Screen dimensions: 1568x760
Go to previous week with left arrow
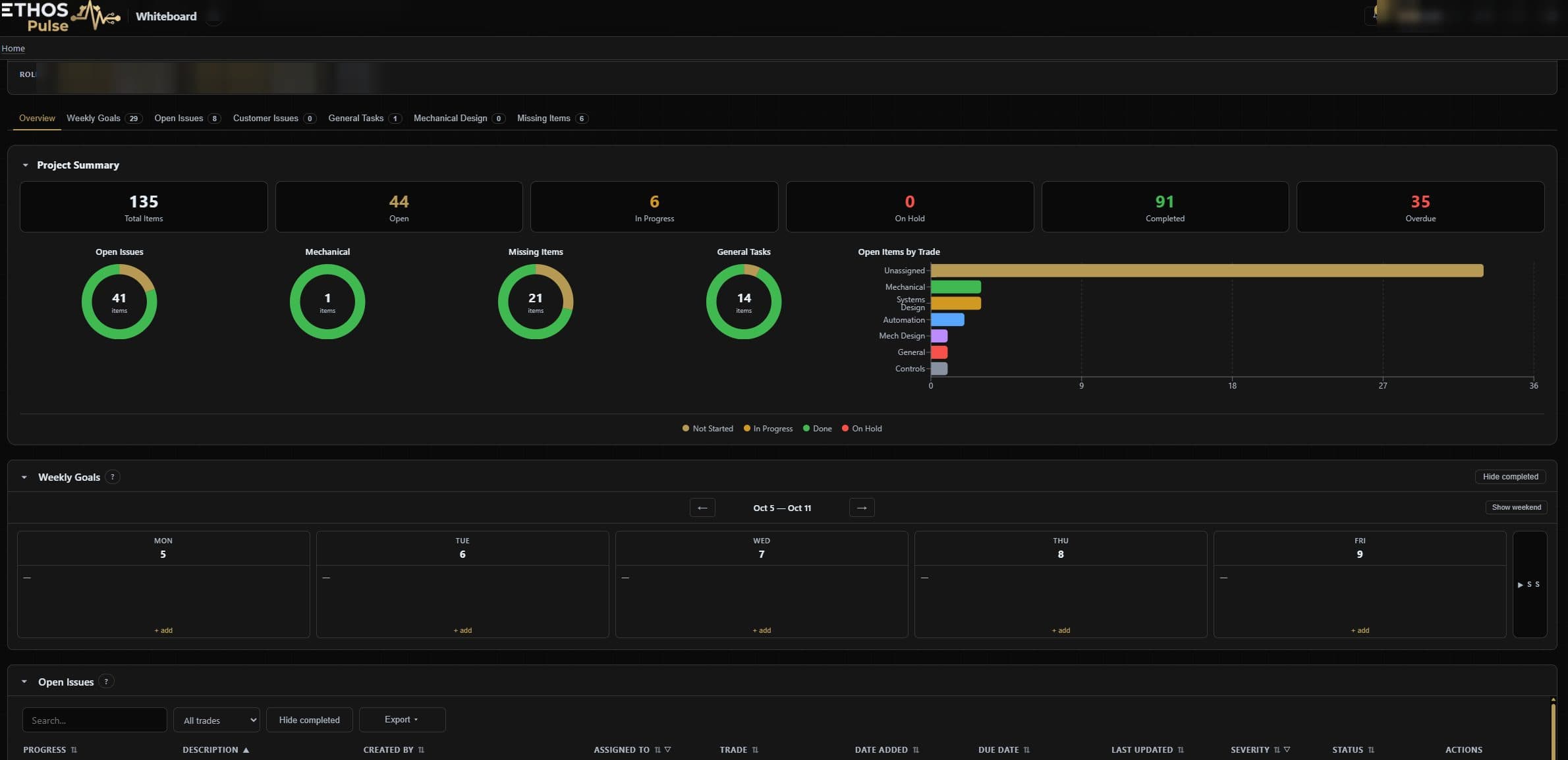click(x=702, y=508)
